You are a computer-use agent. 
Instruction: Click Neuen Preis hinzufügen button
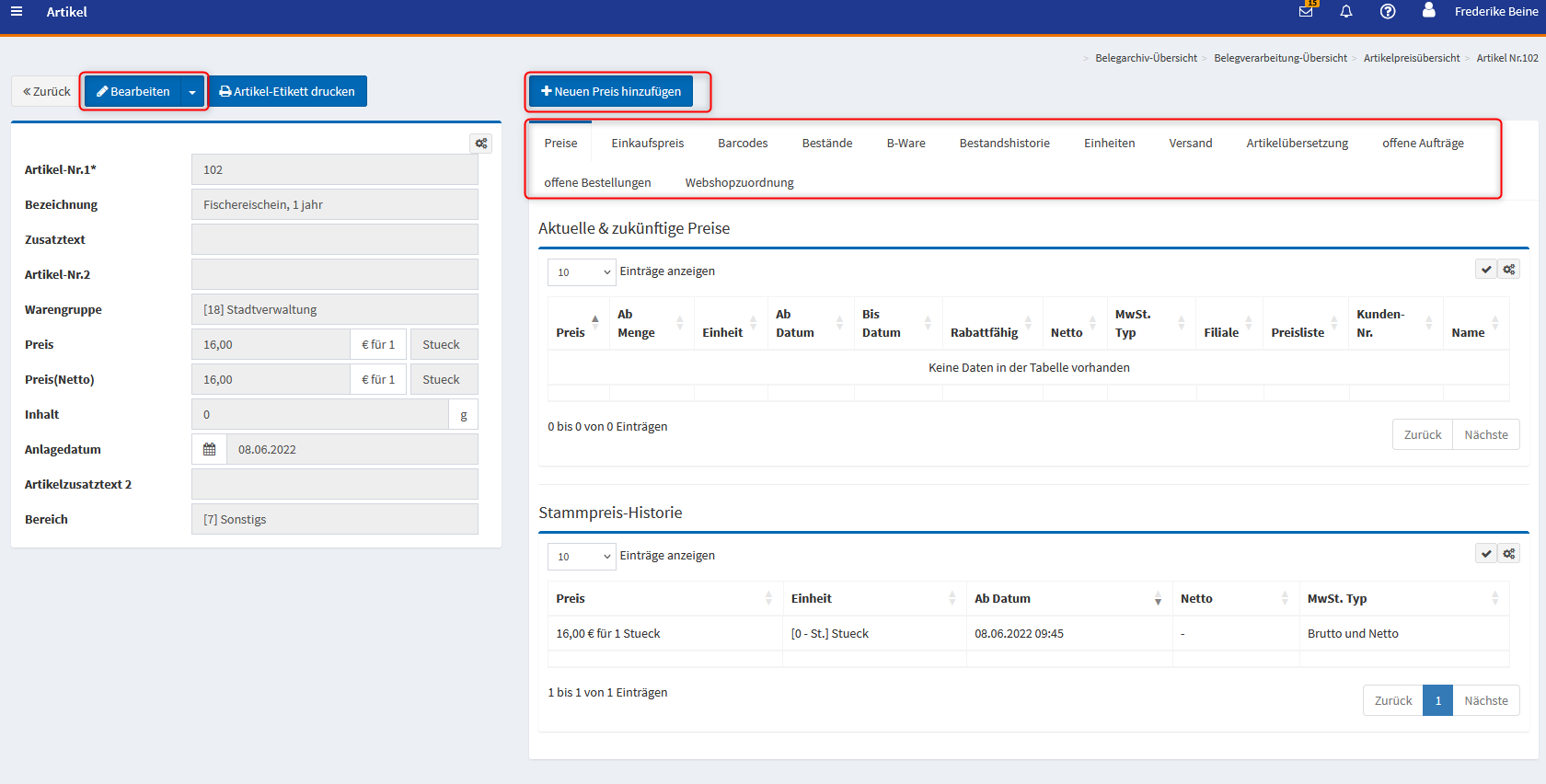611,92
